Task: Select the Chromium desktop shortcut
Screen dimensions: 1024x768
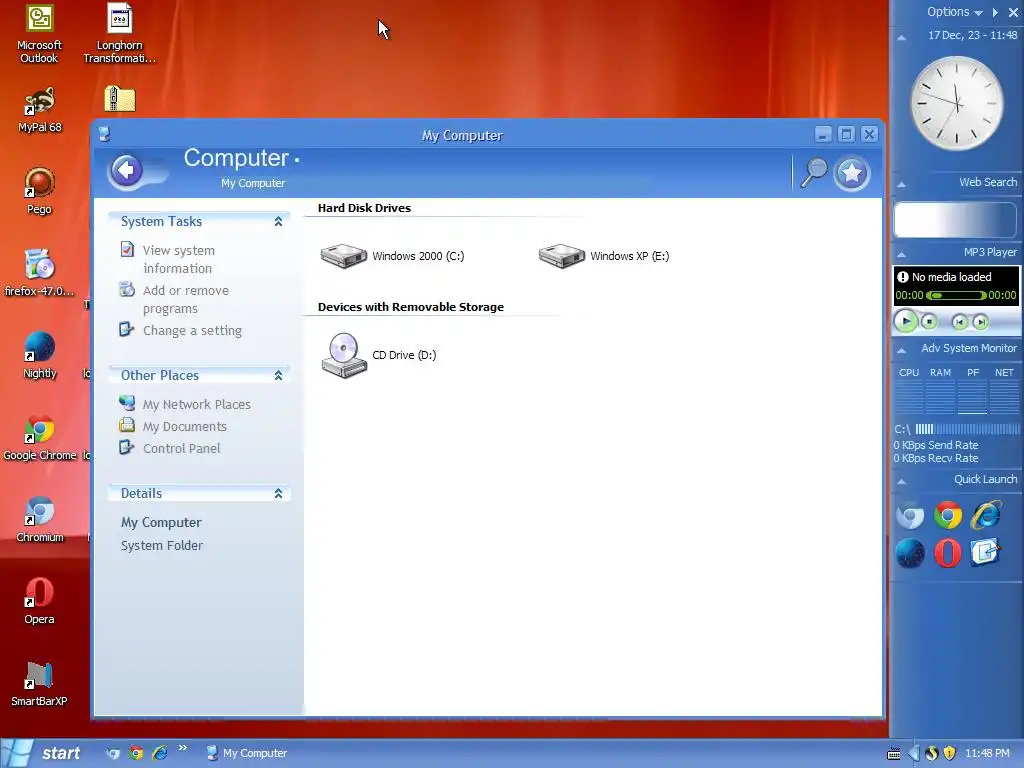Action: [x=40, y=520]
